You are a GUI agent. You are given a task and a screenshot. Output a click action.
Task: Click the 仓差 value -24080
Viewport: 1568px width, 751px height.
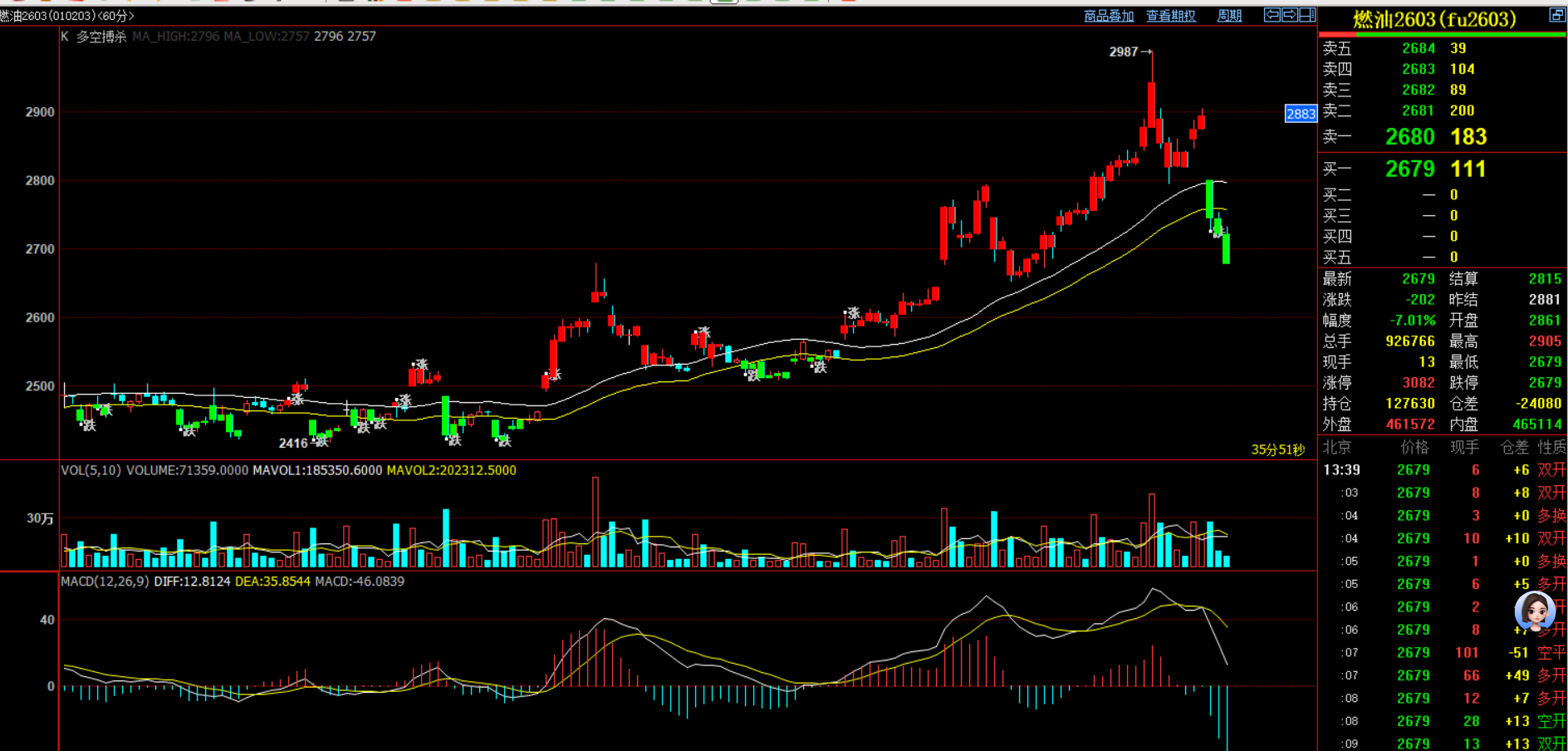tap(1538, 404)
